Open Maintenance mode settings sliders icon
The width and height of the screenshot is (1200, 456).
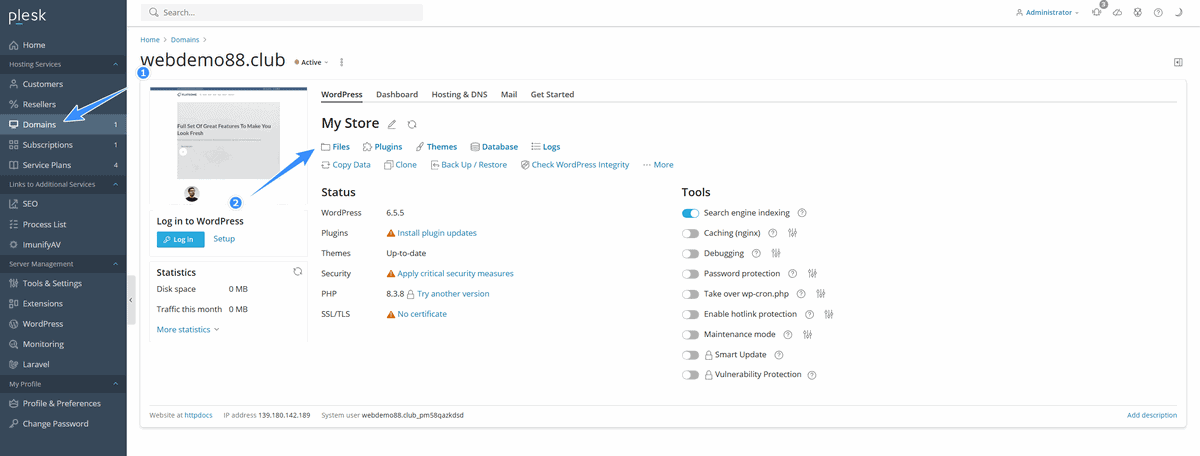click(x=806, y=334)
